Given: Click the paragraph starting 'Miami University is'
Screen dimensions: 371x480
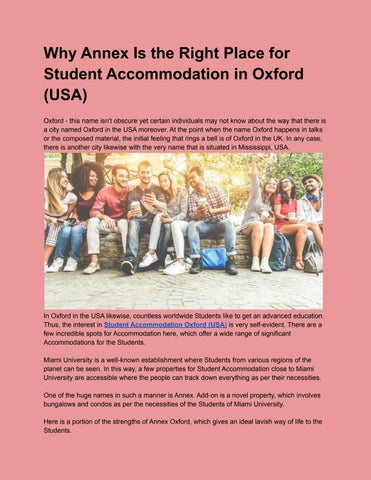Looking at the screenshot, I should 182,369.
